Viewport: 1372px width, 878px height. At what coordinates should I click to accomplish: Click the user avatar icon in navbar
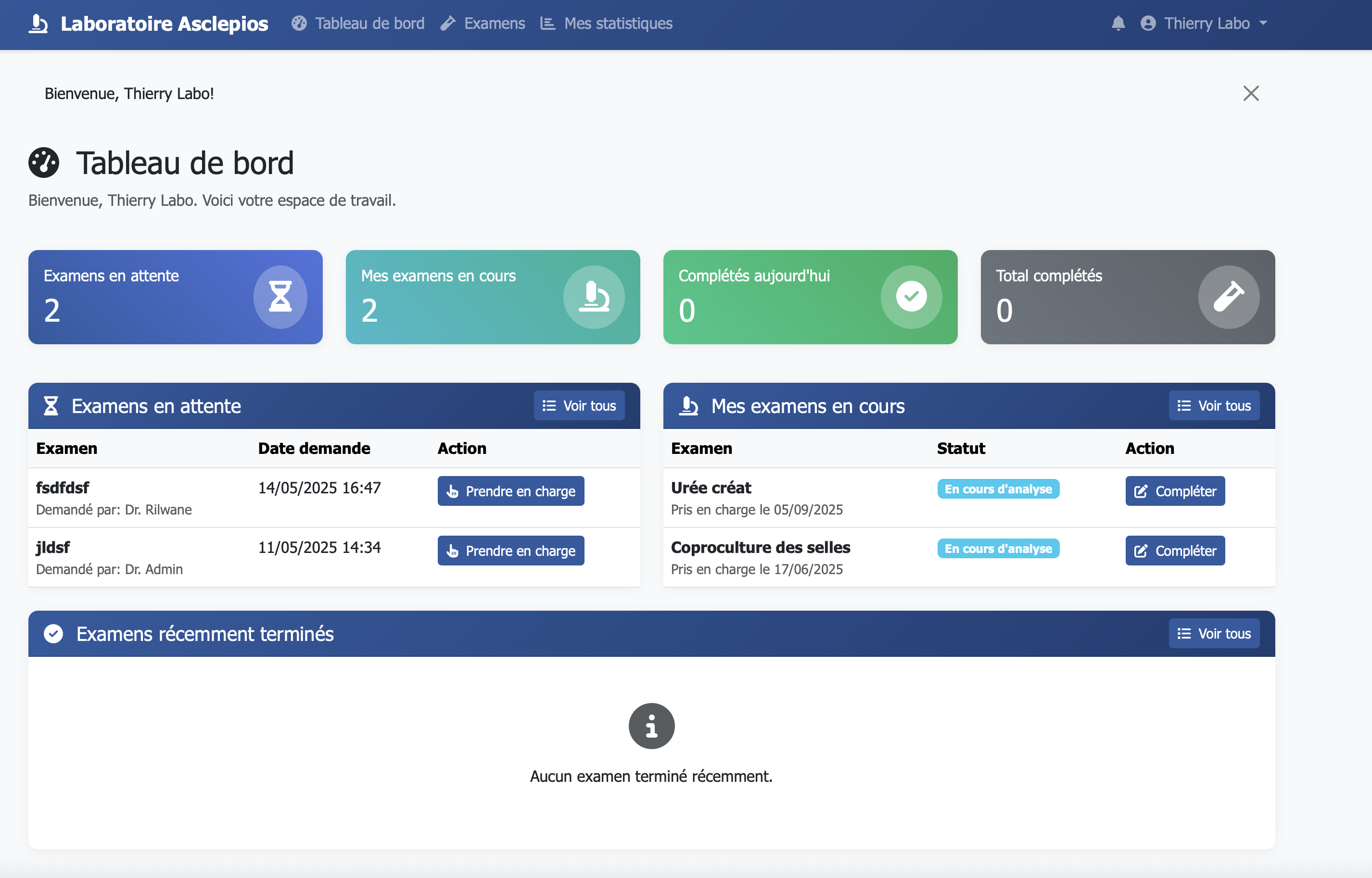click(x=1148, y=24)
